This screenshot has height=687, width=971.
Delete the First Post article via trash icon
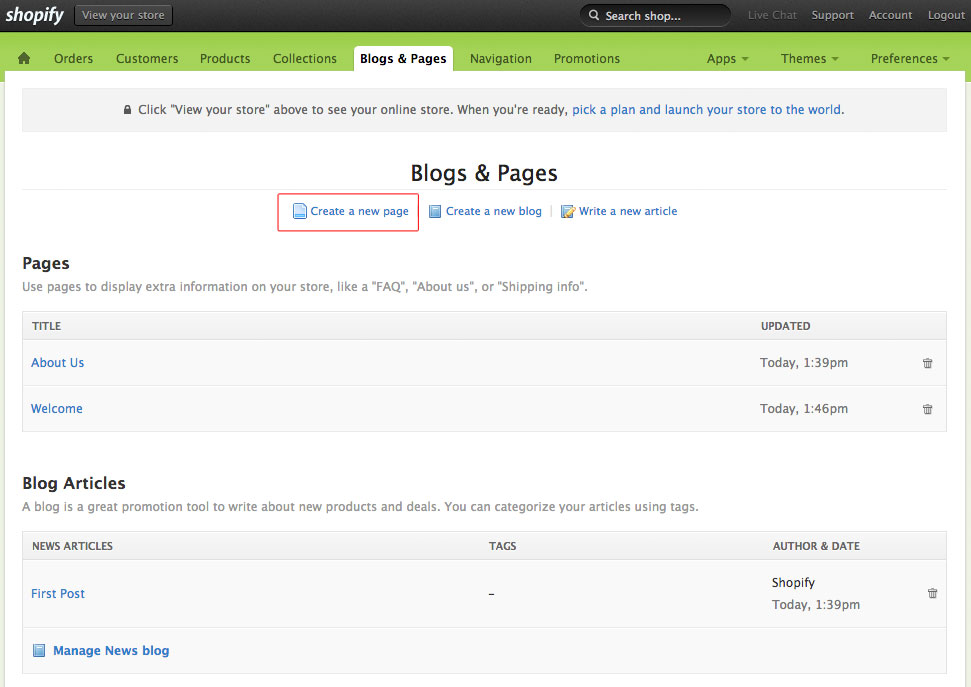point(932,593)
